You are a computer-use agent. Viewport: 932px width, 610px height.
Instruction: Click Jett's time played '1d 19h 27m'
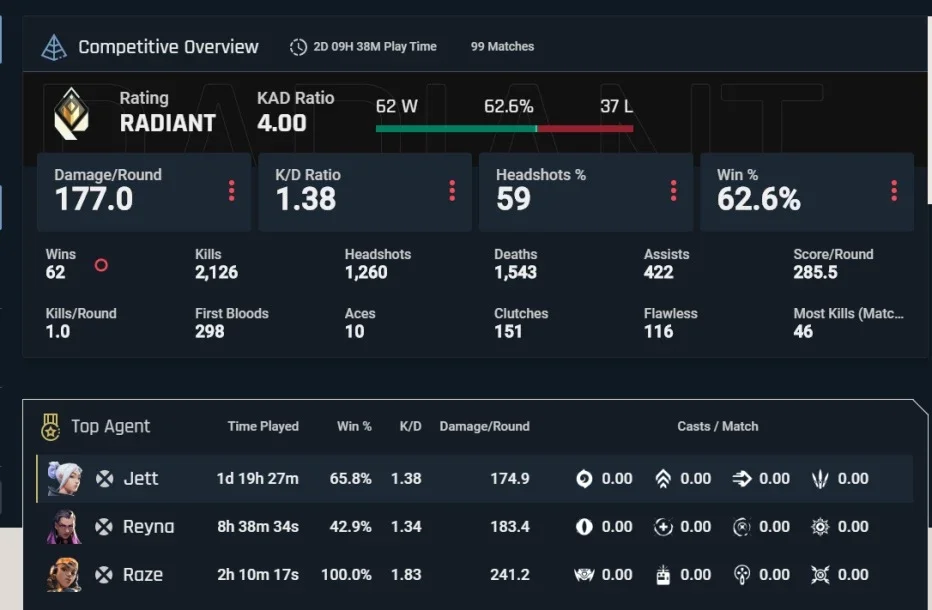click(257, 479)
